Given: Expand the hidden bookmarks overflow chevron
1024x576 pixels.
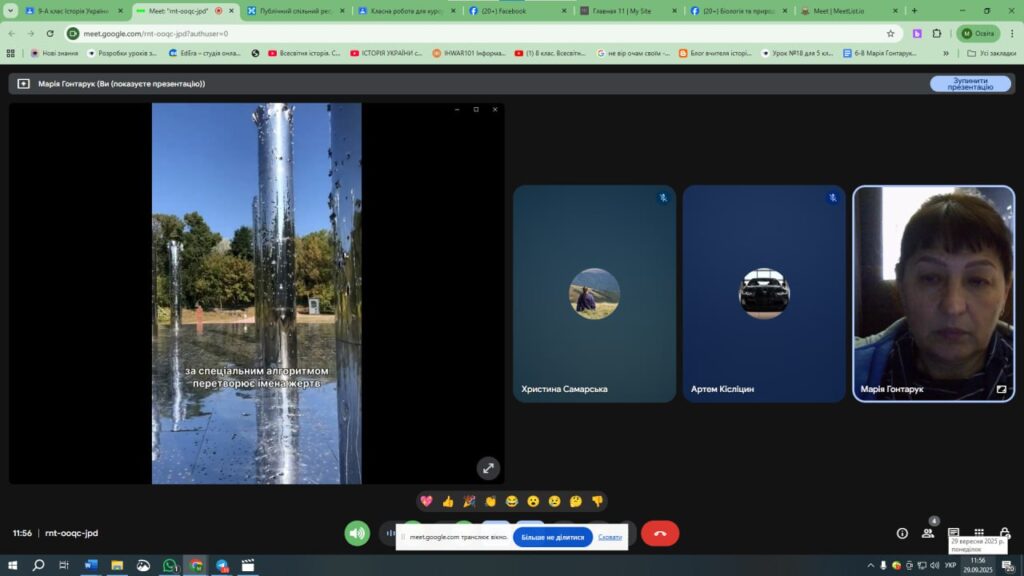Looking at the screenshot, I should [946, 53].
